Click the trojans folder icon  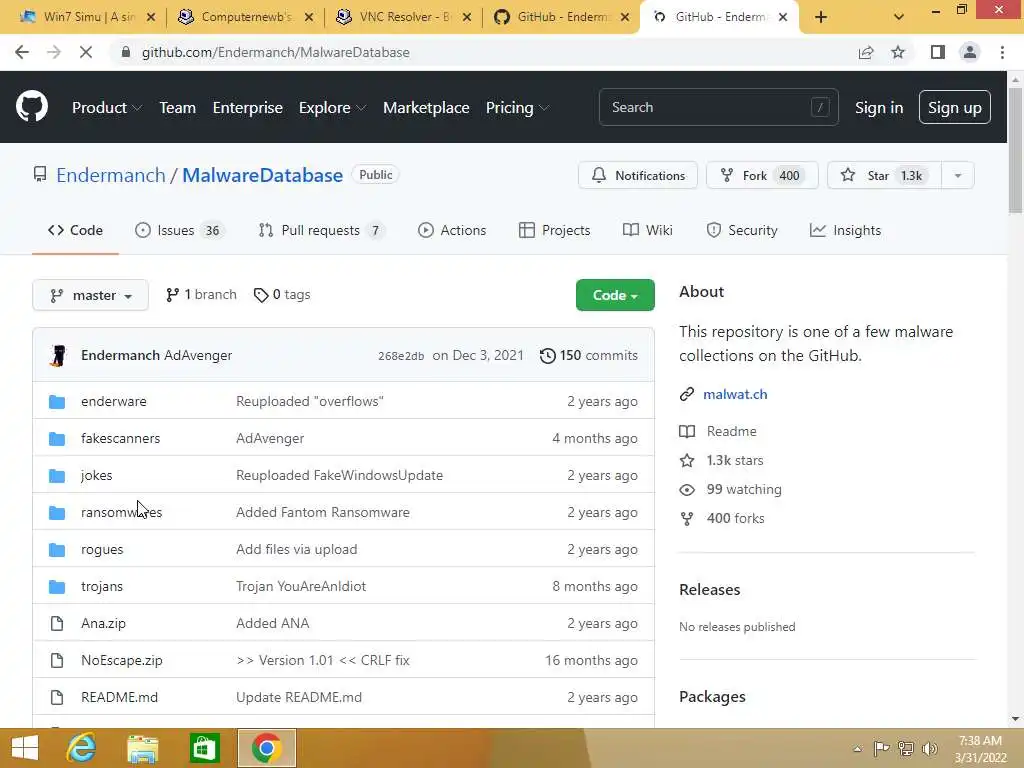tap(57, 586)
